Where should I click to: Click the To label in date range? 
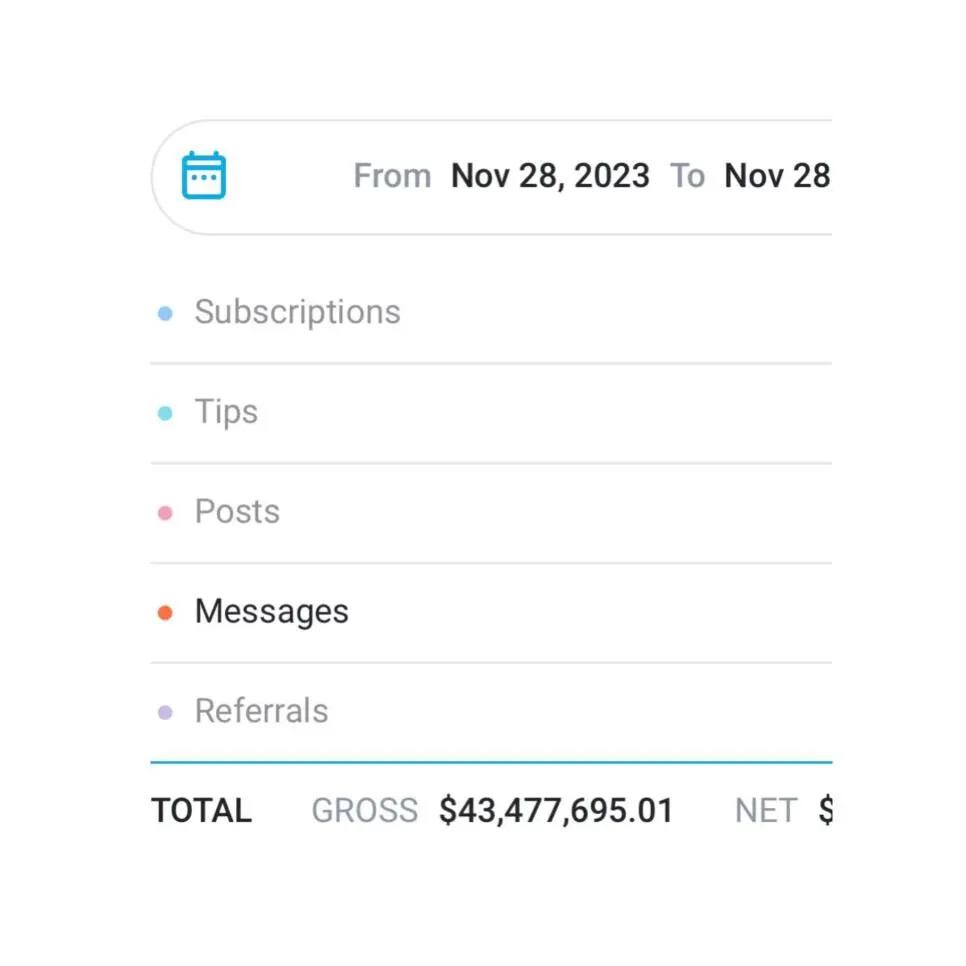[x=687, y=177]
